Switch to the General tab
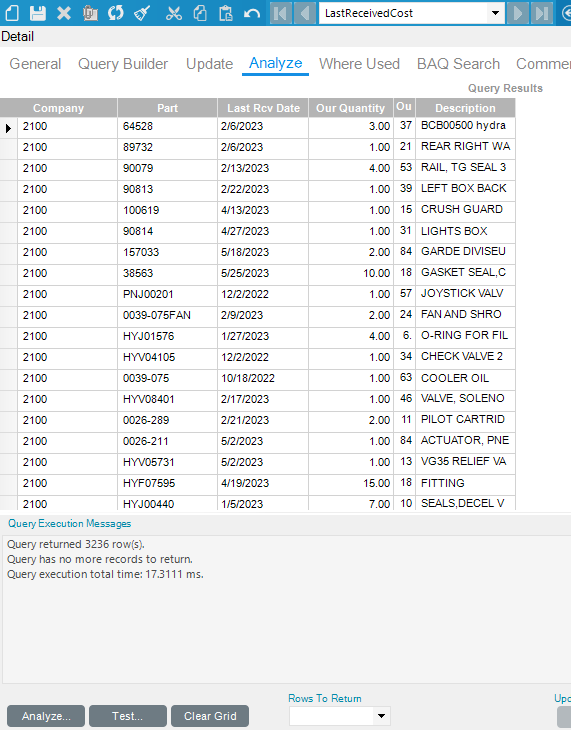Image resolution: width=571 pixels, height=730 pixels. pos(35,64)
